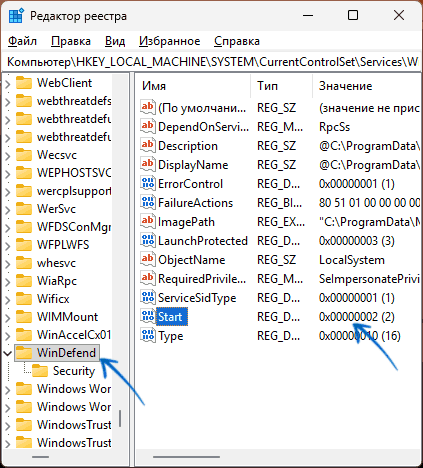Expand the Wecsvc key
Image resolution: width=423 pixels, height=468 pixels.
[7, 155]
